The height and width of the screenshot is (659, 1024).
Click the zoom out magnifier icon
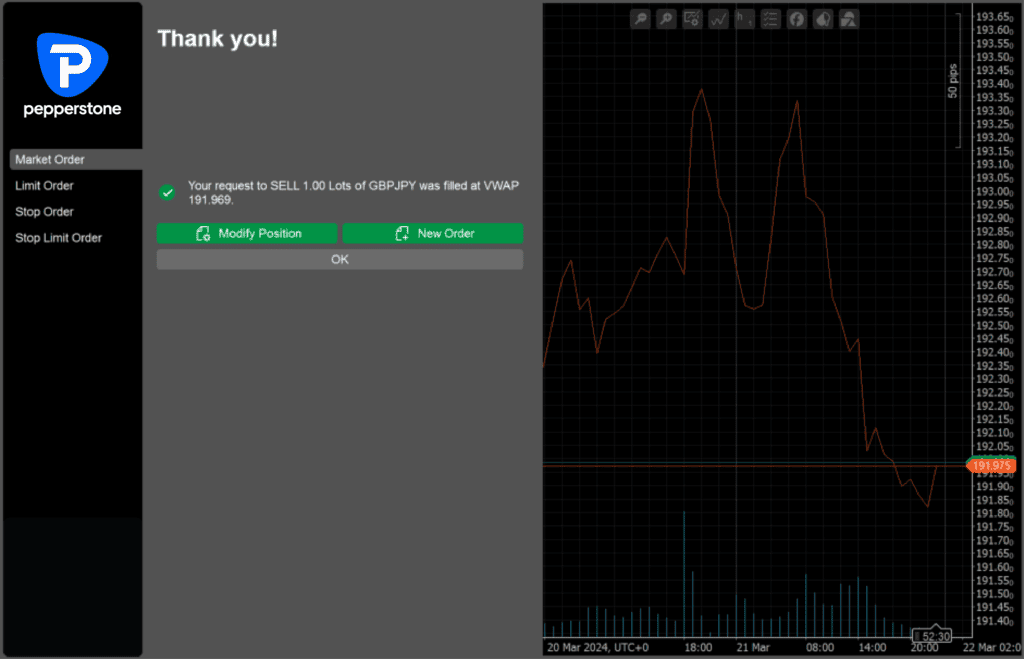[x=640, y=19]
